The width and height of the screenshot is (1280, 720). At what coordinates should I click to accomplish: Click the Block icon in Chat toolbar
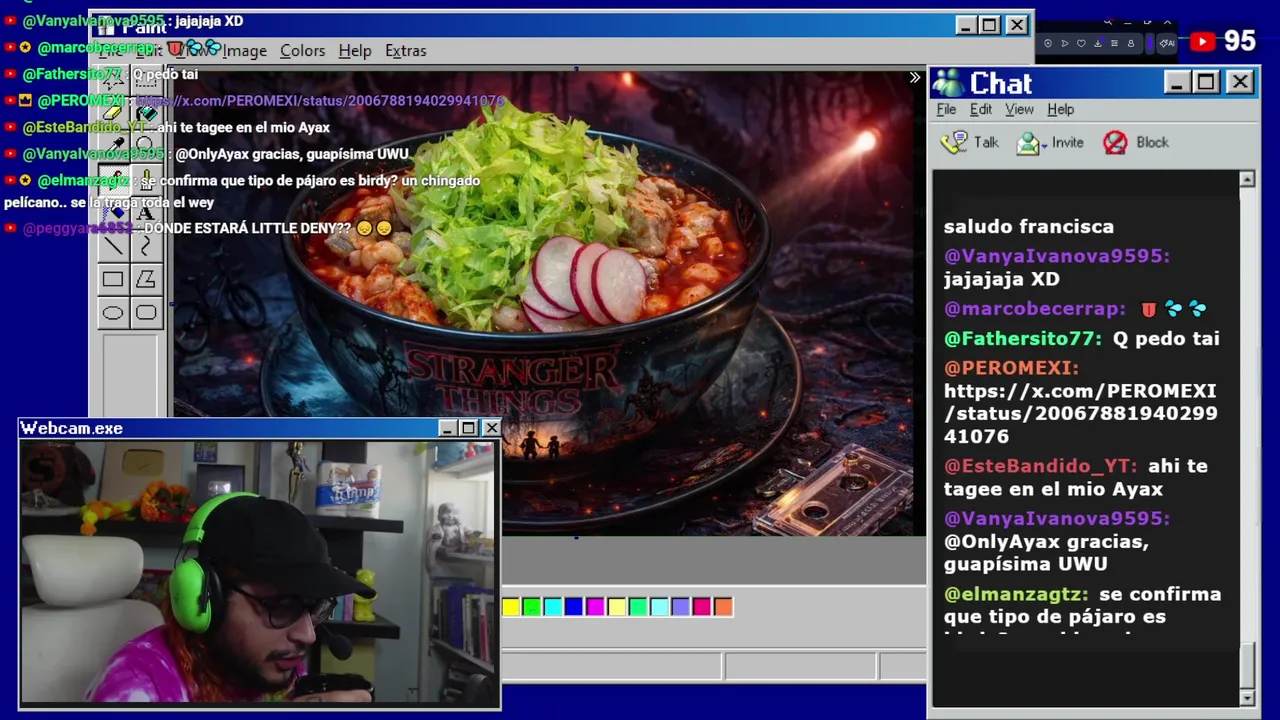tap(1115, 143)
